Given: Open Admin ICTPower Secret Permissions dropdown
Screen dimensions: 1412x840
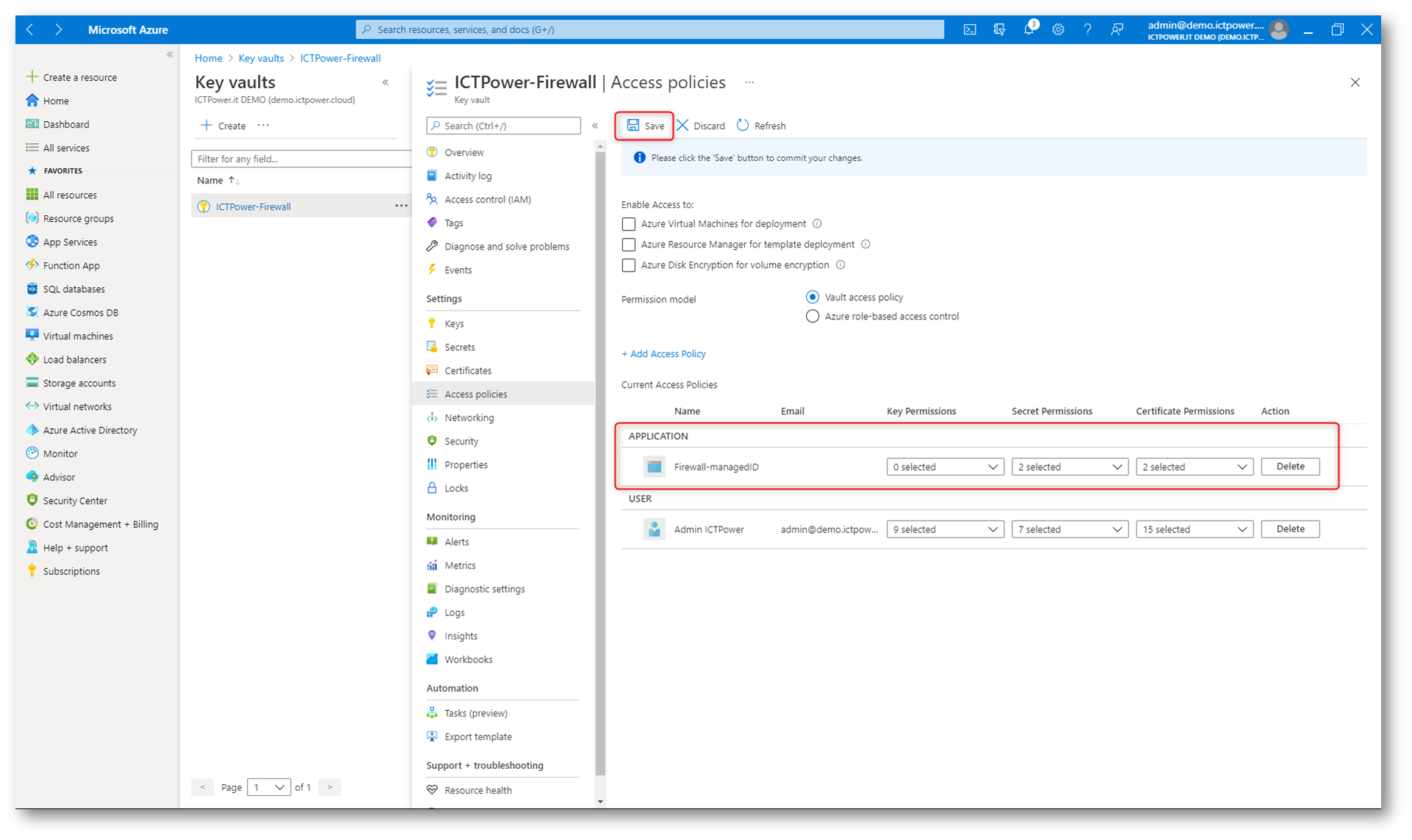Looking at the screenshot, I should (x=1070, y=529).
